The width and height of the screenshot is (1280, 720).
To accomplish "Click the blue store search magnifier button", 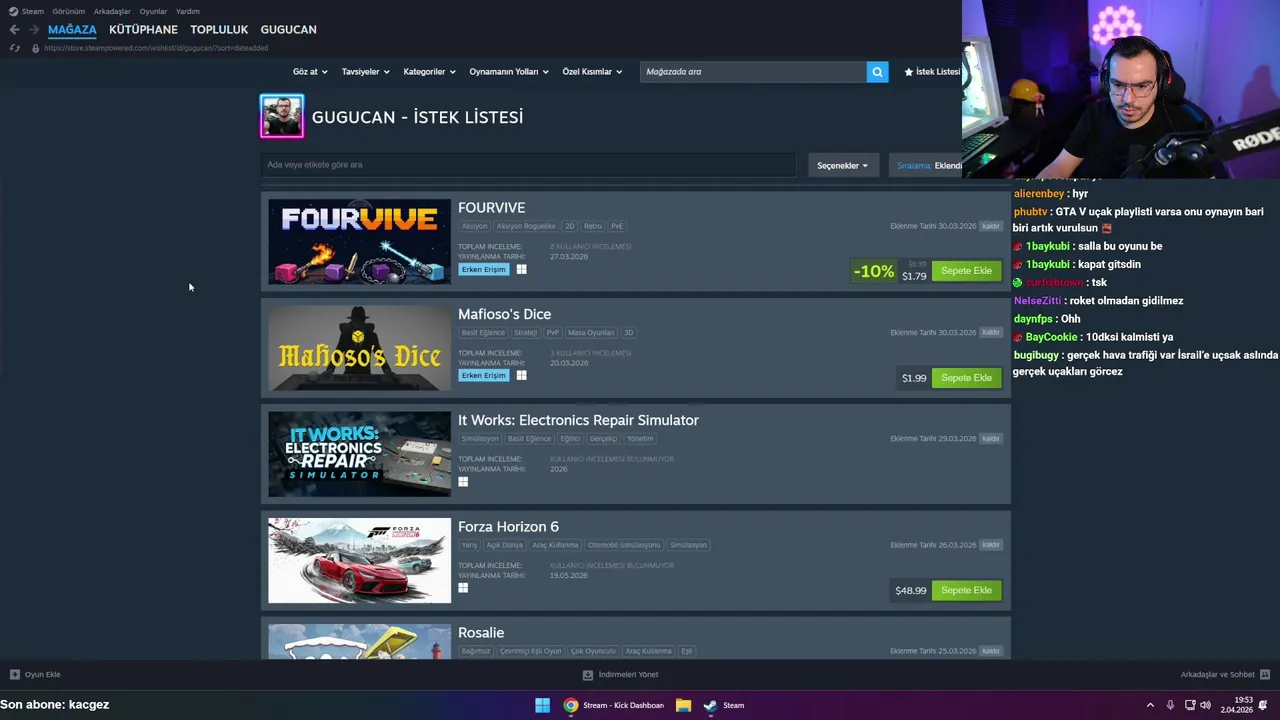I will click(877, 72).
